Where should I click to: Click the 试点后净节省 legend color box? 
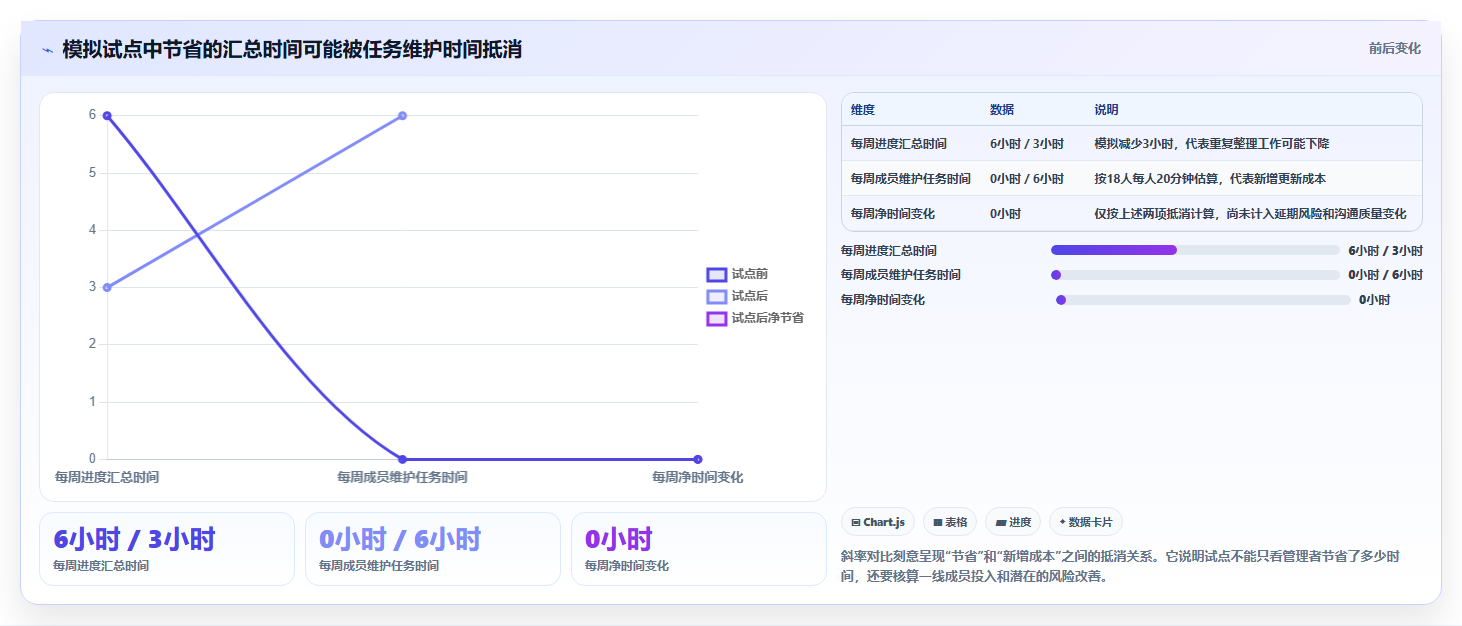[x=716, y=318]
